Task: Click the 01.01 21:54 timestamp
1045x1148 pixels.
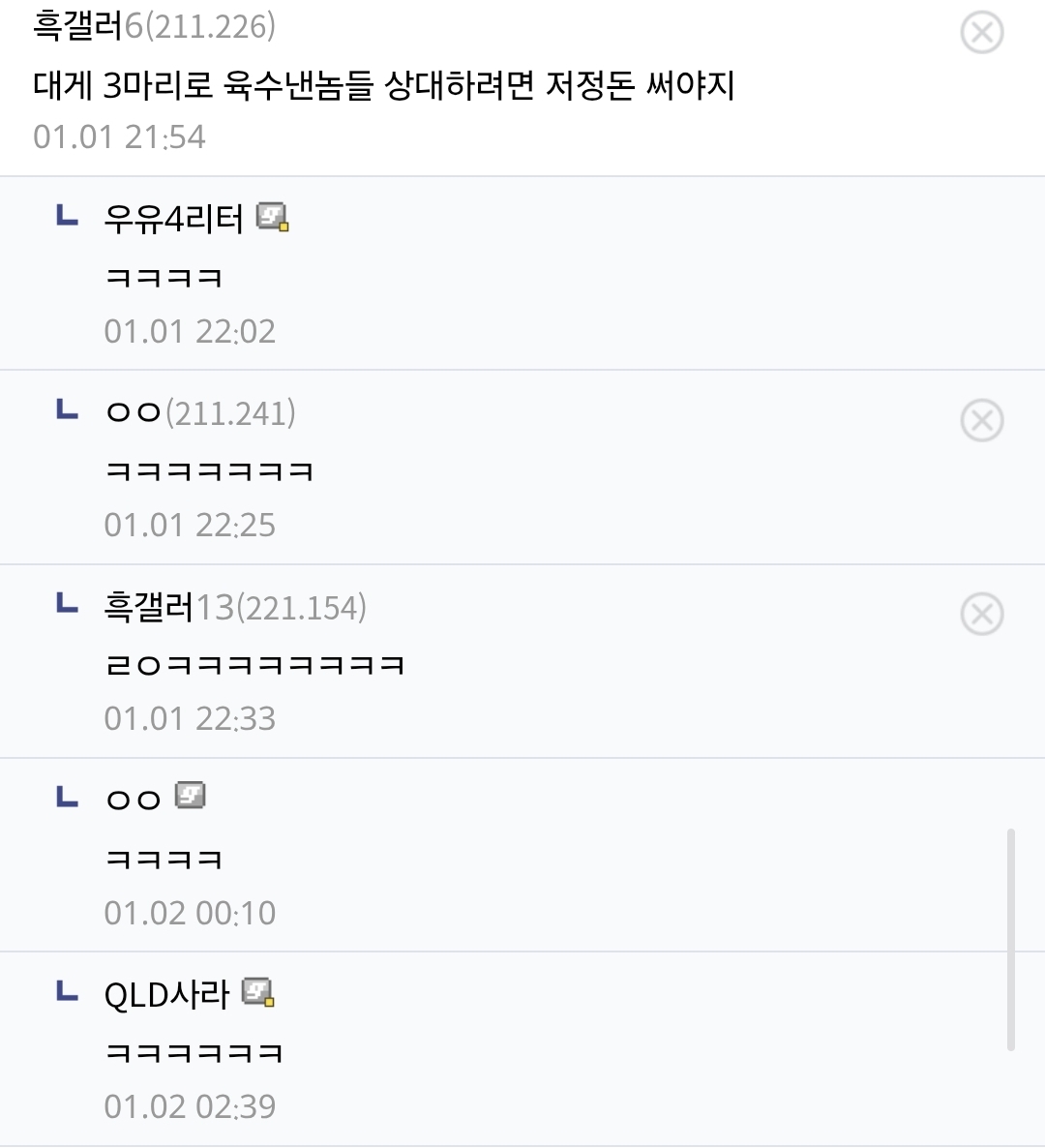Action: pyautogui.click(x=119, y=137)
